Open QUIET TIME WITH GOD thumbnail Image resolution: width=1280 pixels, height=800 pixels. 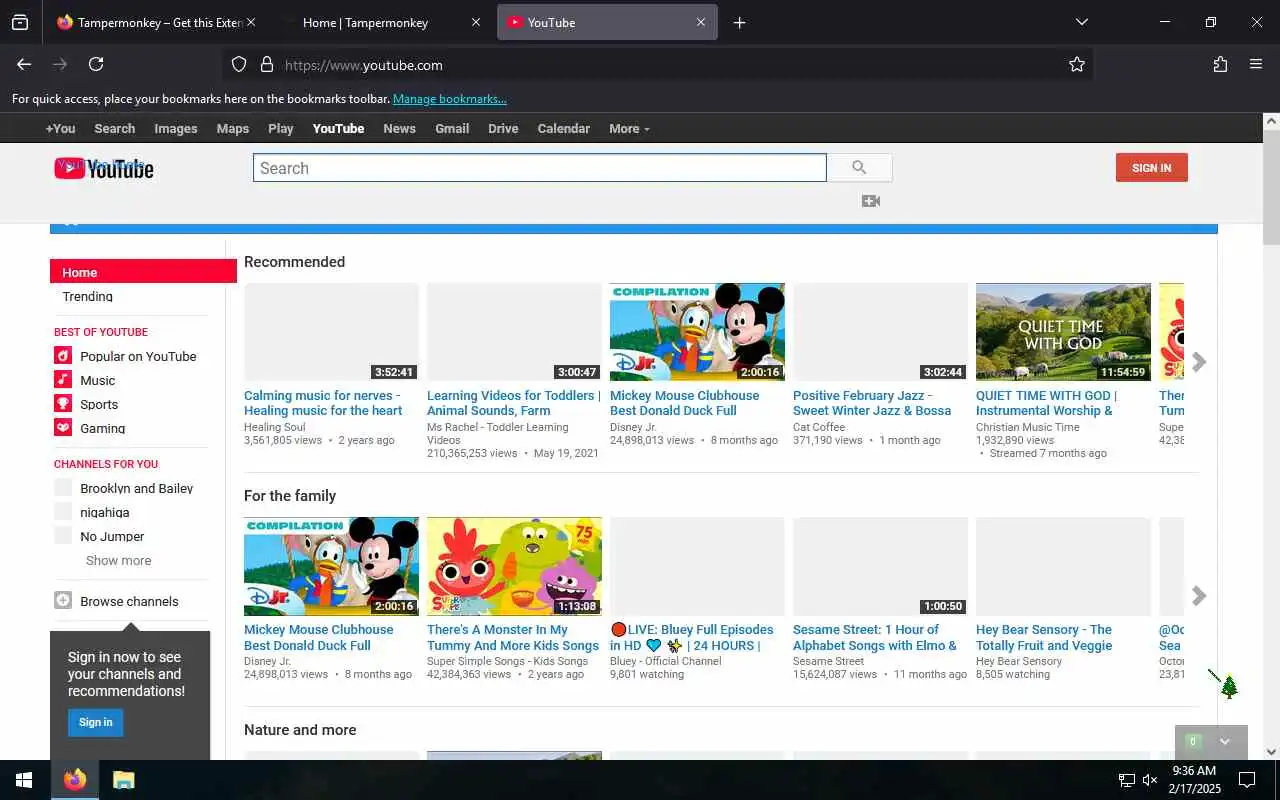point(1063,332)
